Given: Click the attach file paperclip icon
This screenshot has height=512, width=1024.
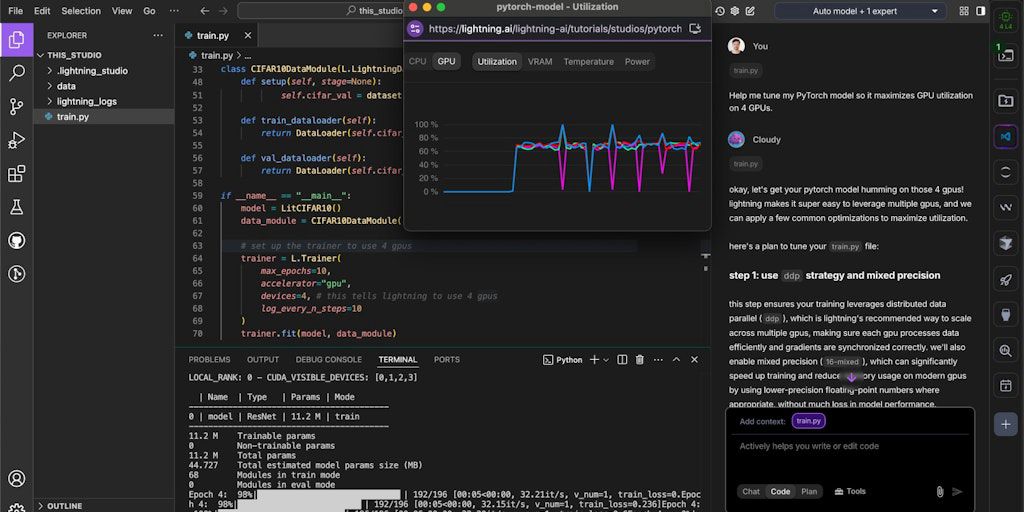Looking at the screenshot, I should tap(940, 491).
